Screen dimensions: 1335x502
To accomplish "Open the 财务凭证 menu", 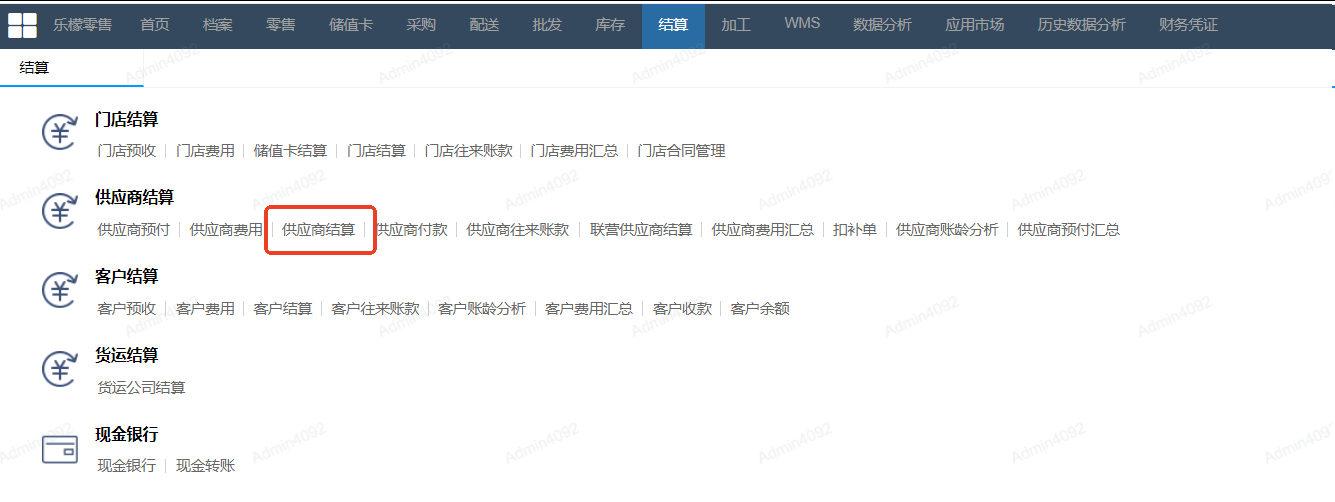I will (x=1188, y=25).
